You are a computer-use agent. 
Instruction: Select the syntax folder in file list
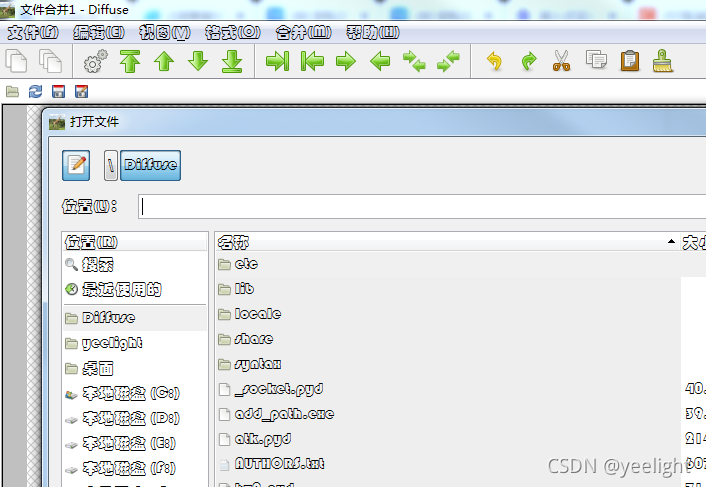(448, 364)
